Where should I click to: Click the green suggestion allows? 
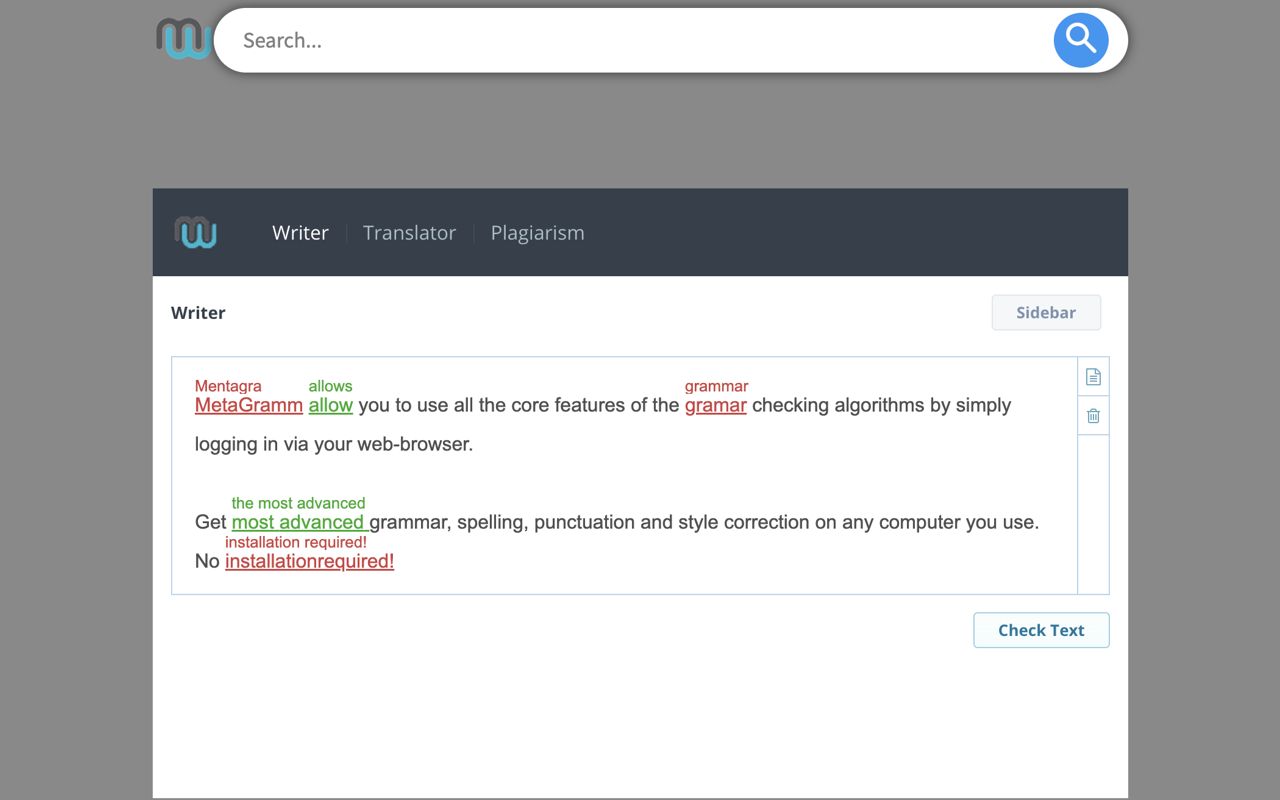[330, 386]
